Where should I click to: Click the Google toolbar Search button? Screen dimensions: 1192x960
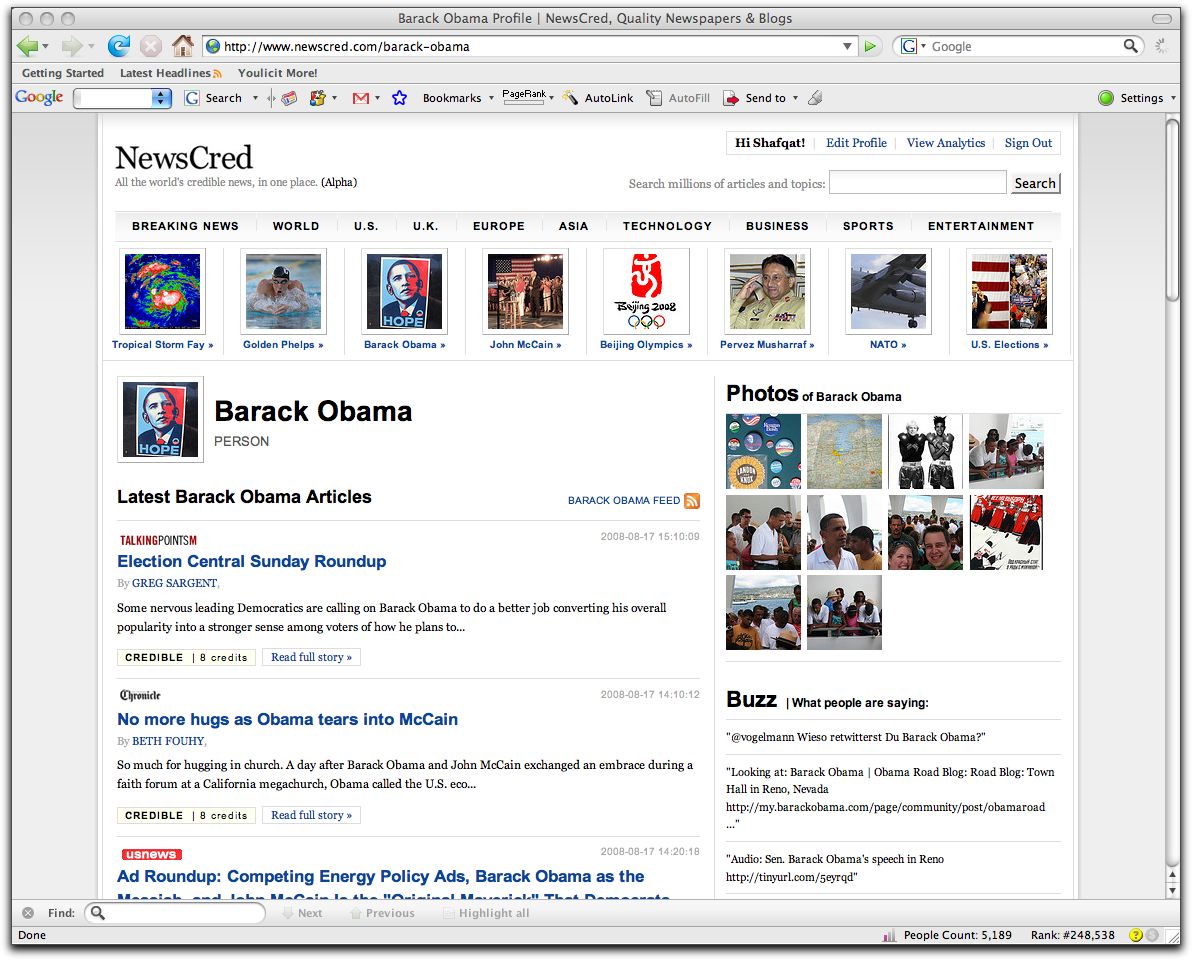click(214, 98)
